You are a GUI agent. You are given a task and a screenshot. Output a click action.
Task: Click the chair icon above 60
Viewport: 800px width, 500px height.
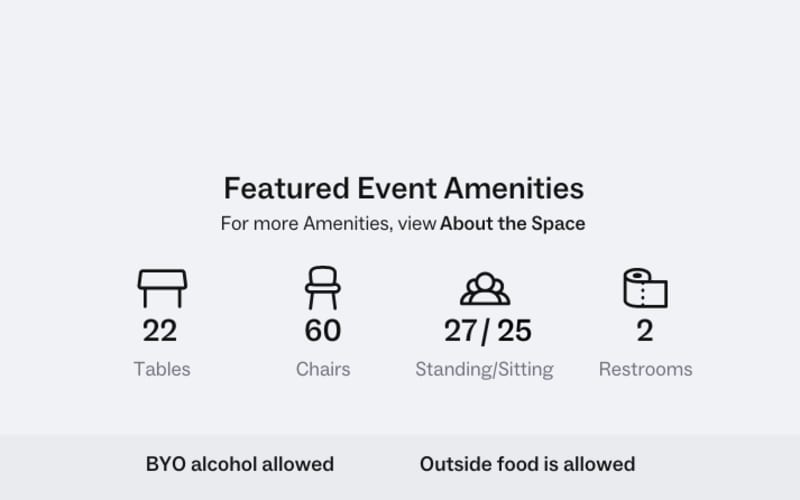tap(322, 288)
